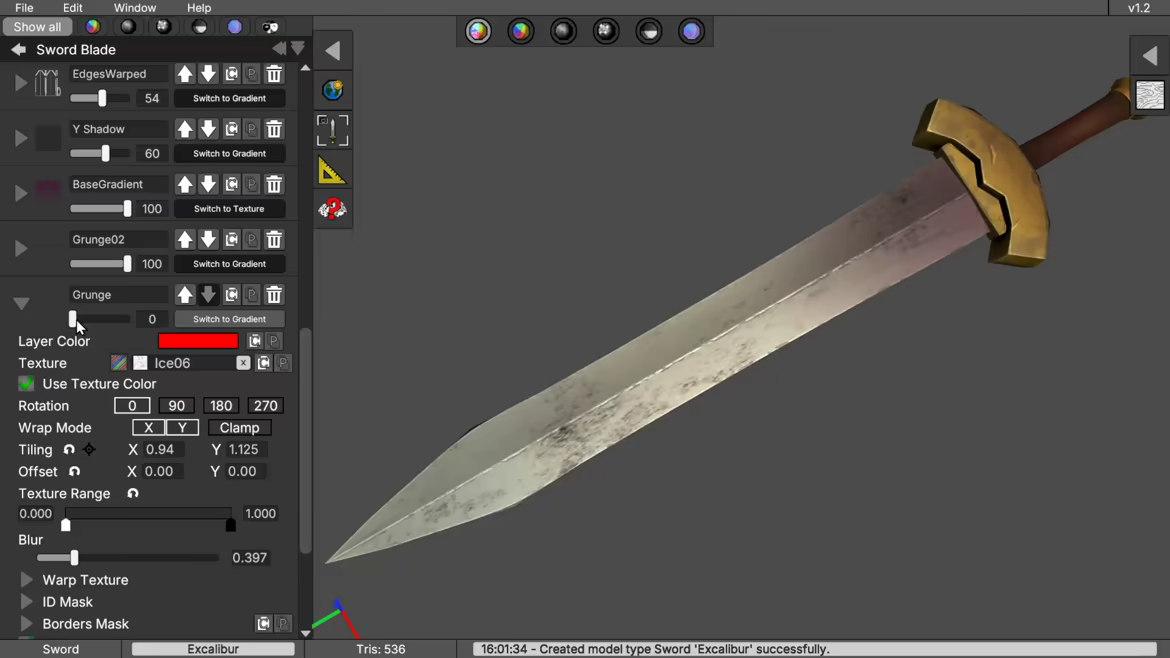The image size is (1170, 658).
Task: Copy the Layer Color value
Action: 254,341
